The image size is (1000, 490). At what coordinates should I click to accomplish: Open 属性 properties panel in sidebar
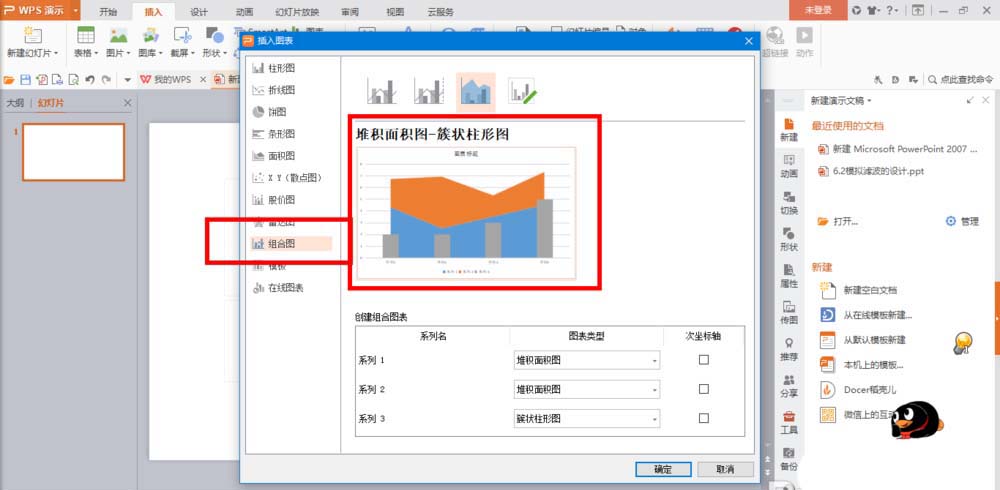click(x=789, y=276)
